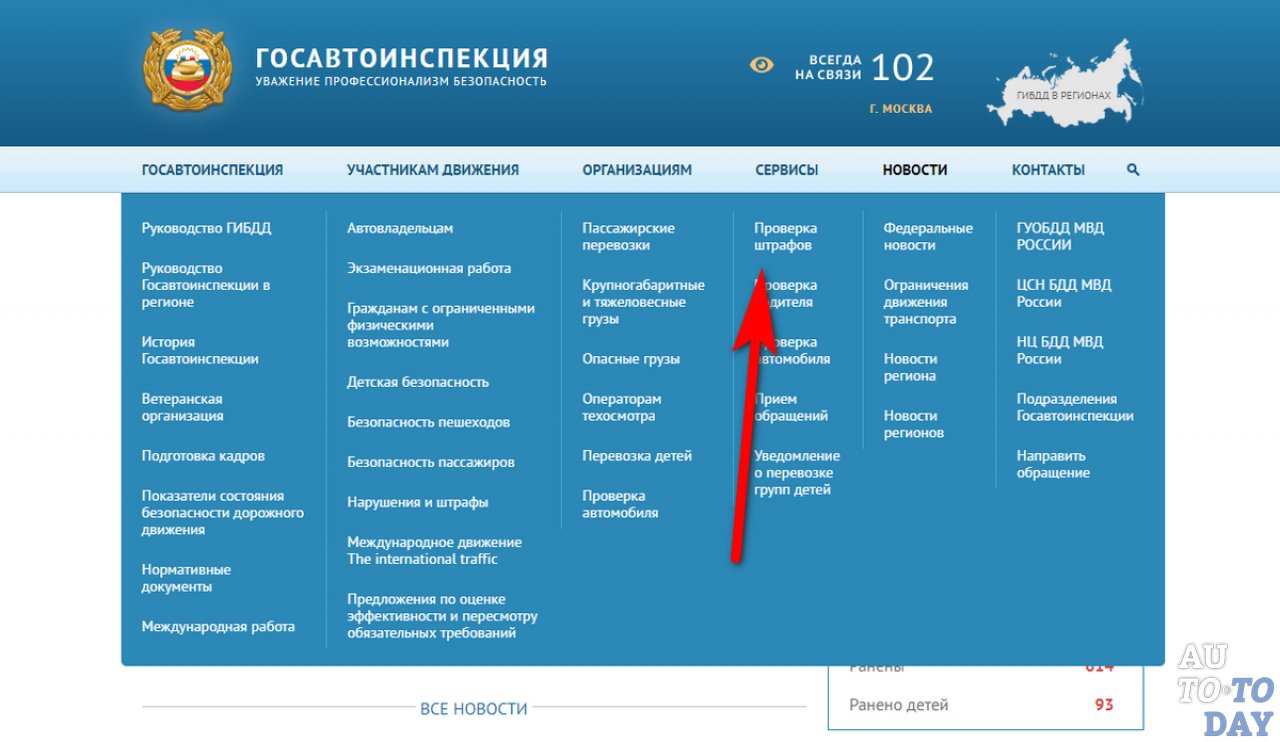Screen dimensions: 1280x742
Task: Open Федеральные новости link
Action: [x=928, y=236]
